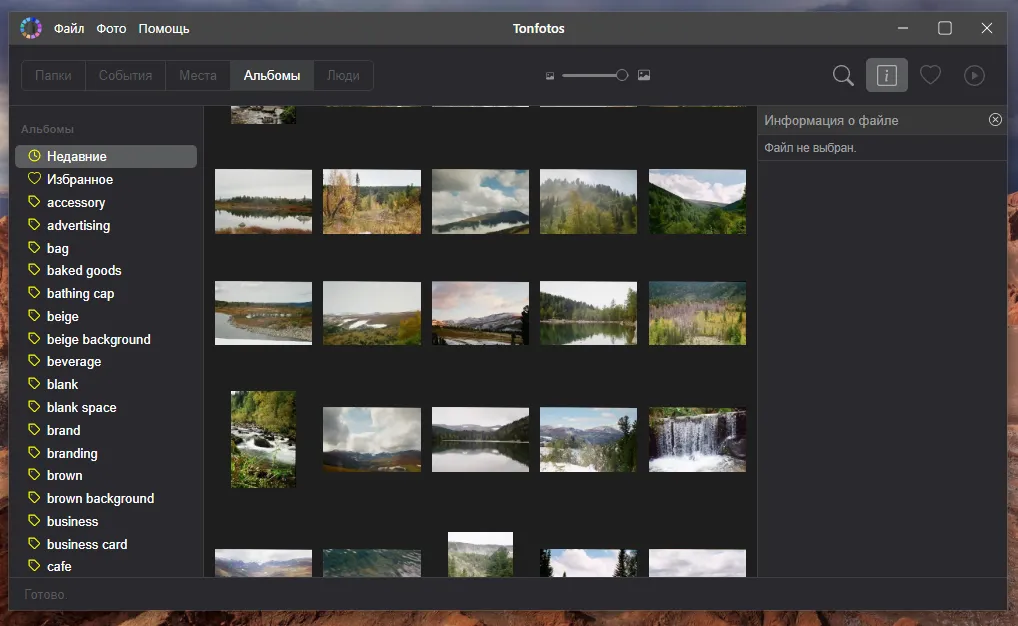This screenshot has width=1018, height=626.
Task: Switch to the Места tab
Action: [x=198, y=75]
